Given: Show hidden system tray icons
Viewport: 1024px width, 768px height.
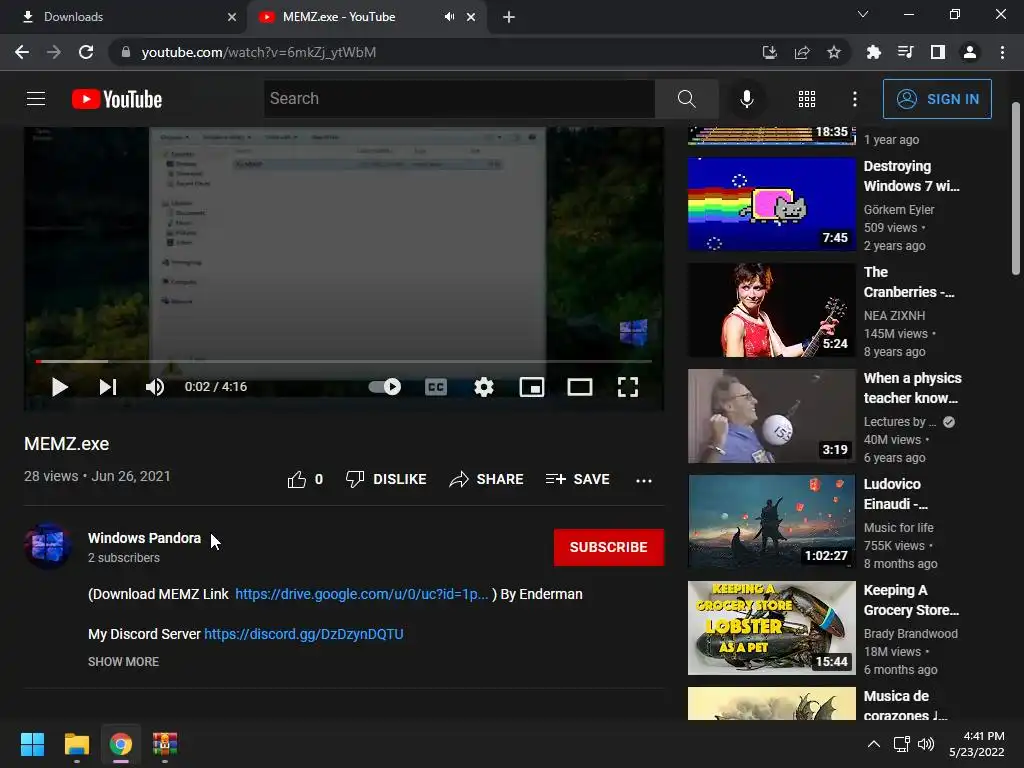Looking at the screenshot, I should [x=874, y=744].
